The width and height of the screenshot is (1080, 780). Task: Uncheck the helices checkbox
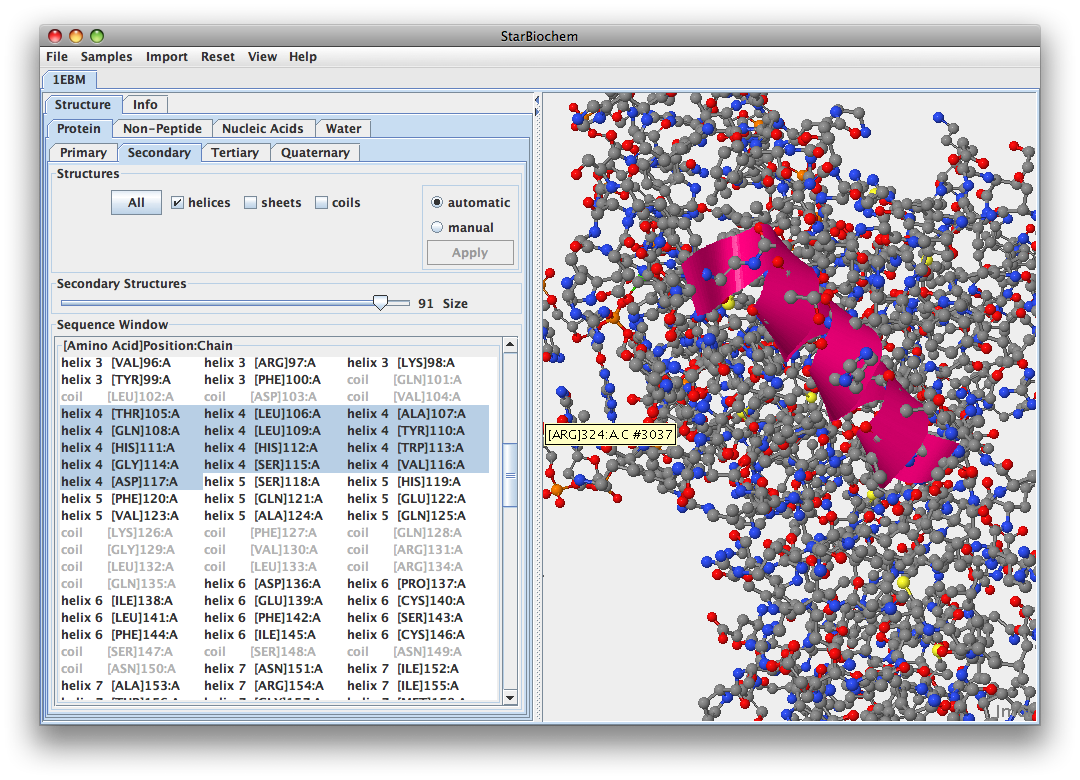(177, 203)
